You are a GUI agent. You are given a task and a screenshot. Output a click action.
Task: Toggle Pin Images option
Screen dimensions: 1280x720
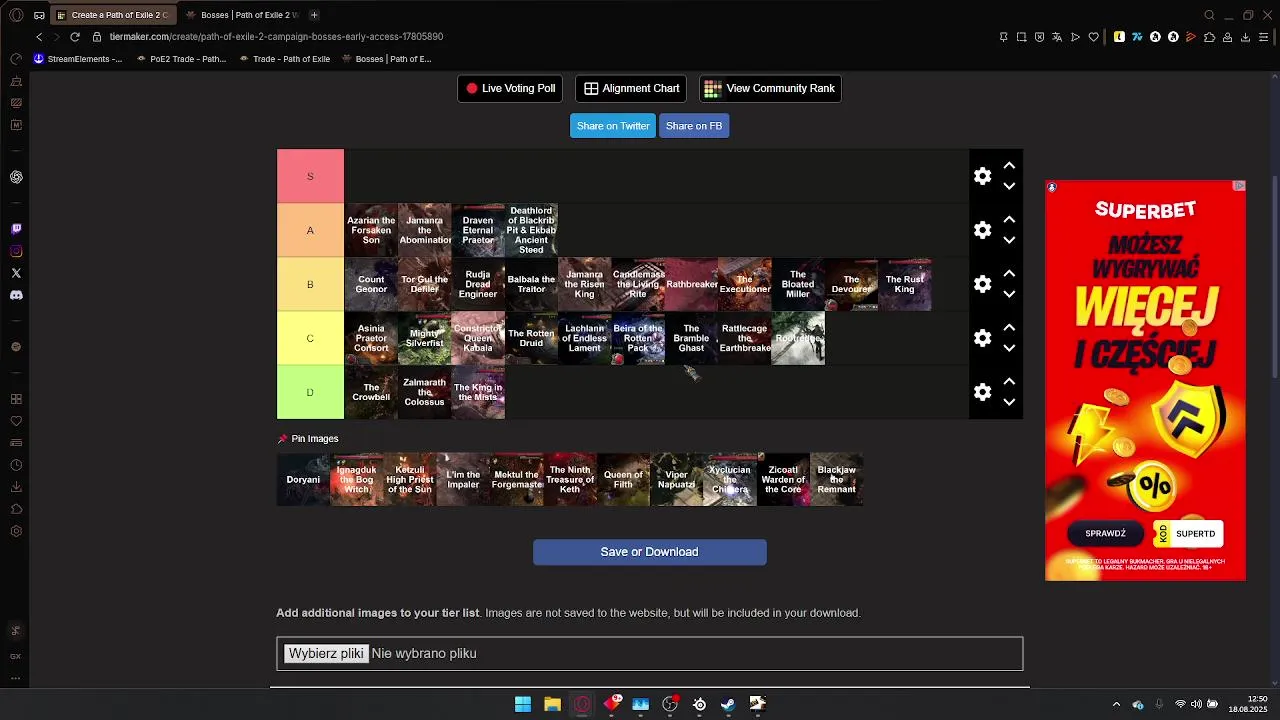coord(308,439)
